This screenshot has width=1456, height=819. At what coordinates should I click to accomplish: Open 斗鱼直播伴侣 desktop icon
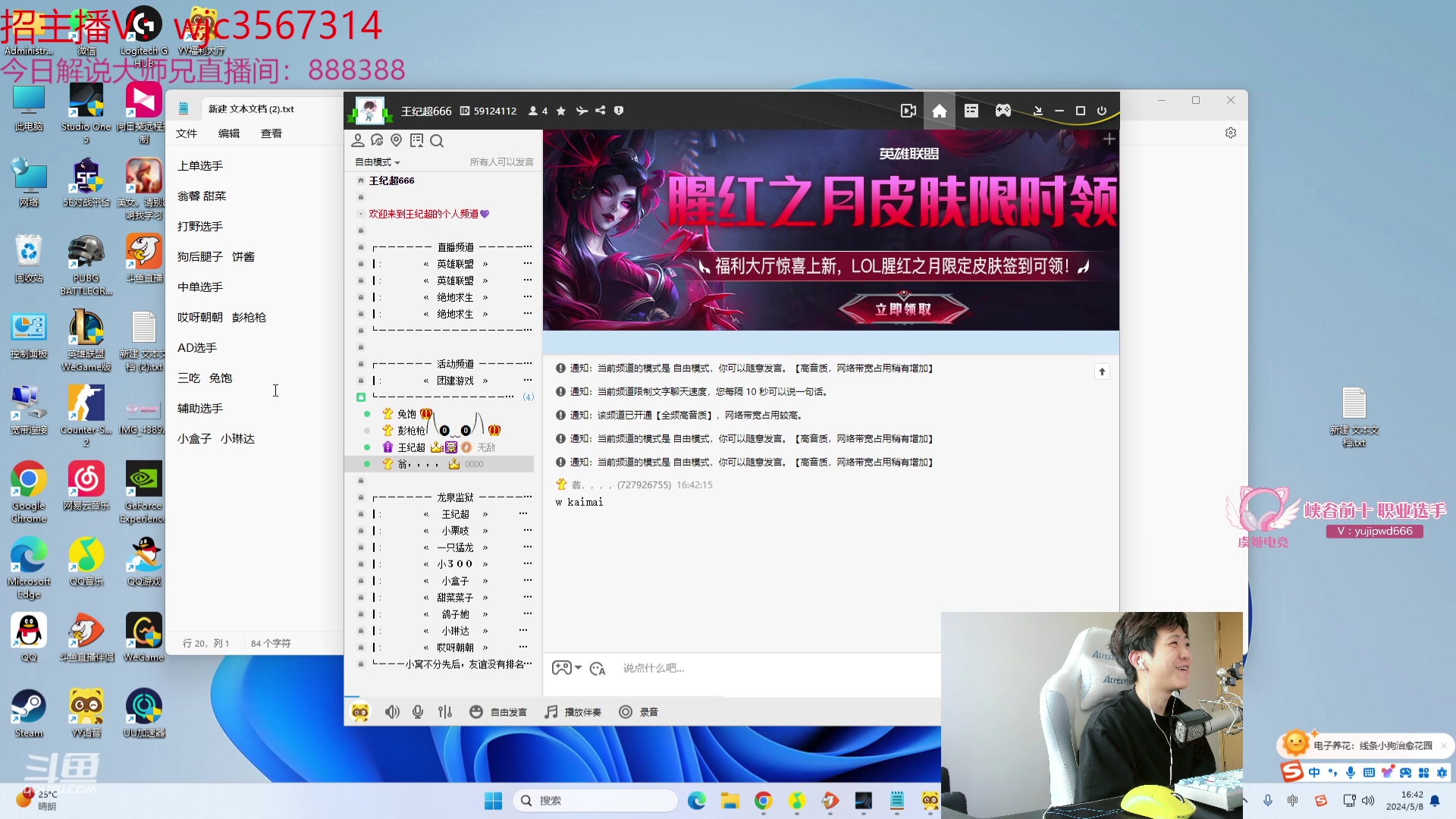pyautogui.click(x=86, y=638)
